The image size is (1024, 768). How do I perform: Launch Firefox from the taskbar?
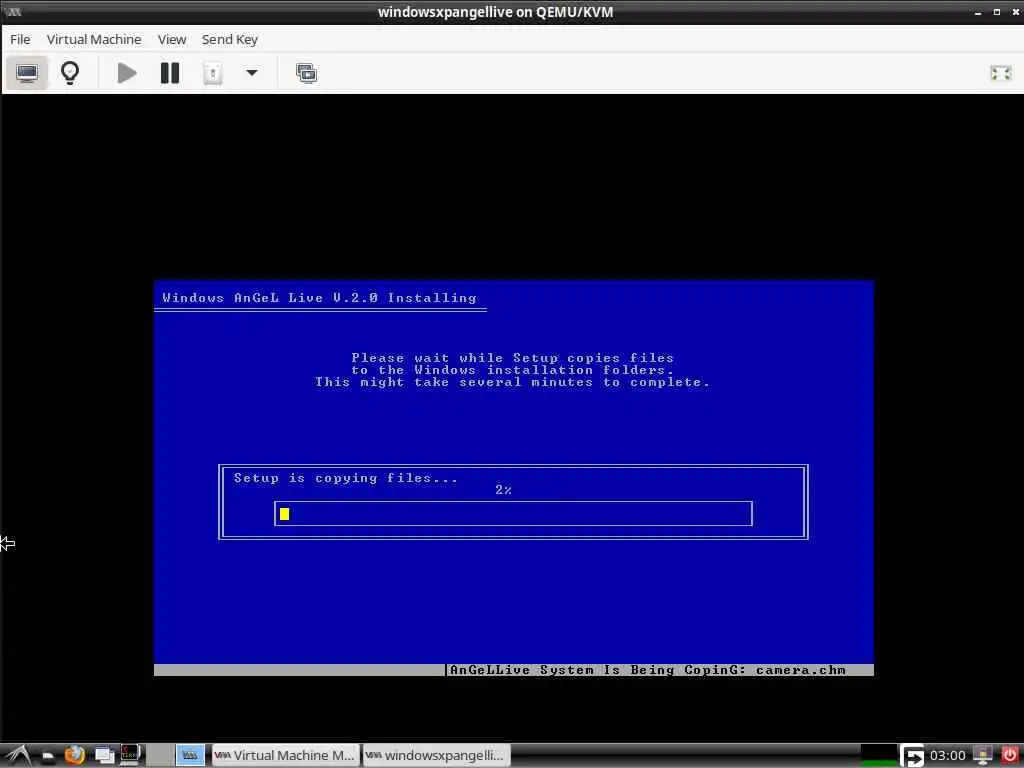click(x=74, y=756)
